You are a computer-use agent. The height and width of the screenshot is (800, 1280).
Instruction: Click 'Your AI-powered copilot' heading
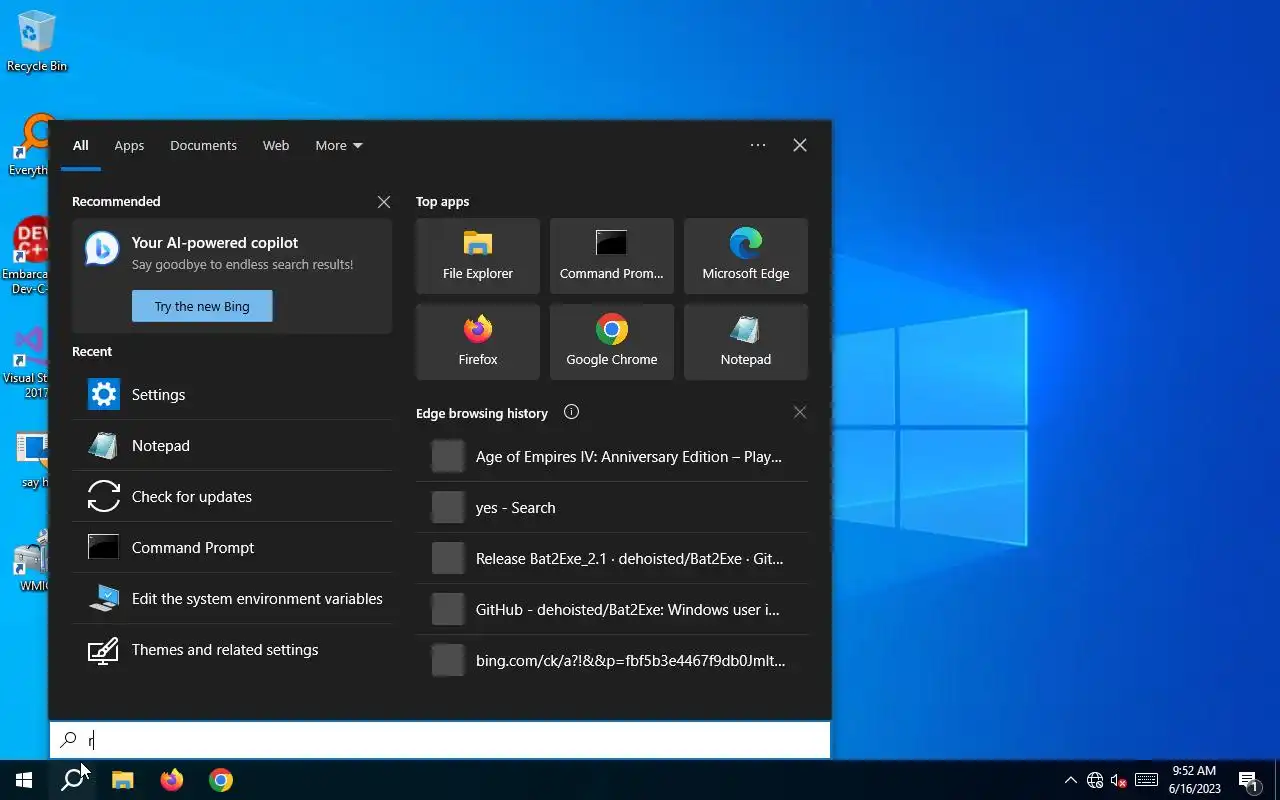(215, 242)
